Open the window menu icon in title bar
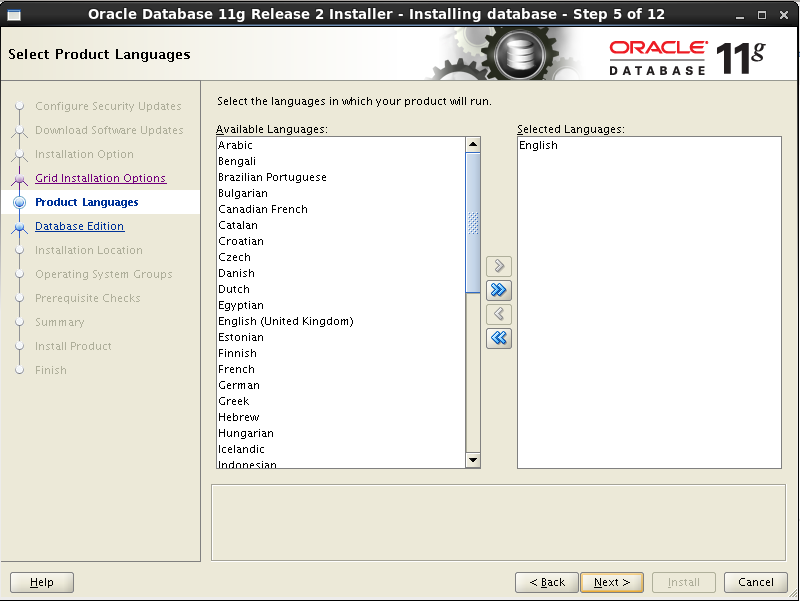 [14, 15]
